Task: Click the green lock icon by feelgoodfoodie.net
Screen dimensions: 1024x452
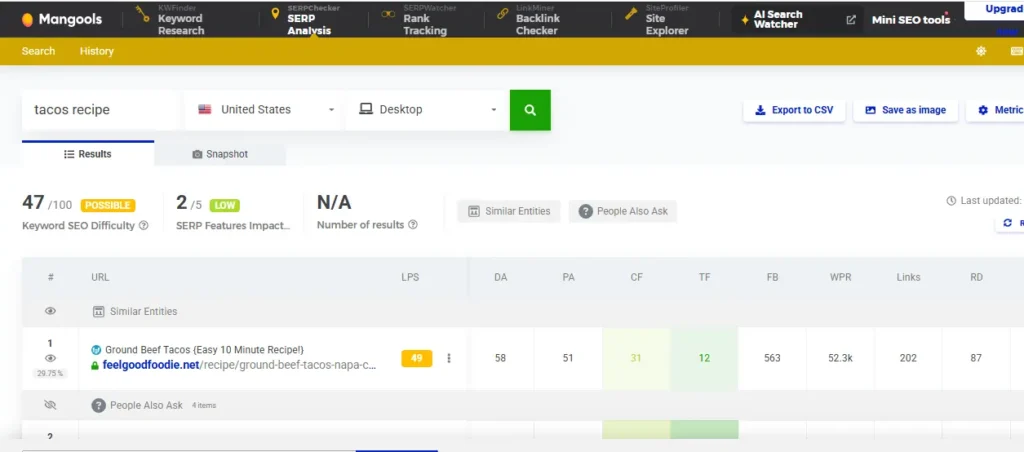Action: (x=95, y=366)
